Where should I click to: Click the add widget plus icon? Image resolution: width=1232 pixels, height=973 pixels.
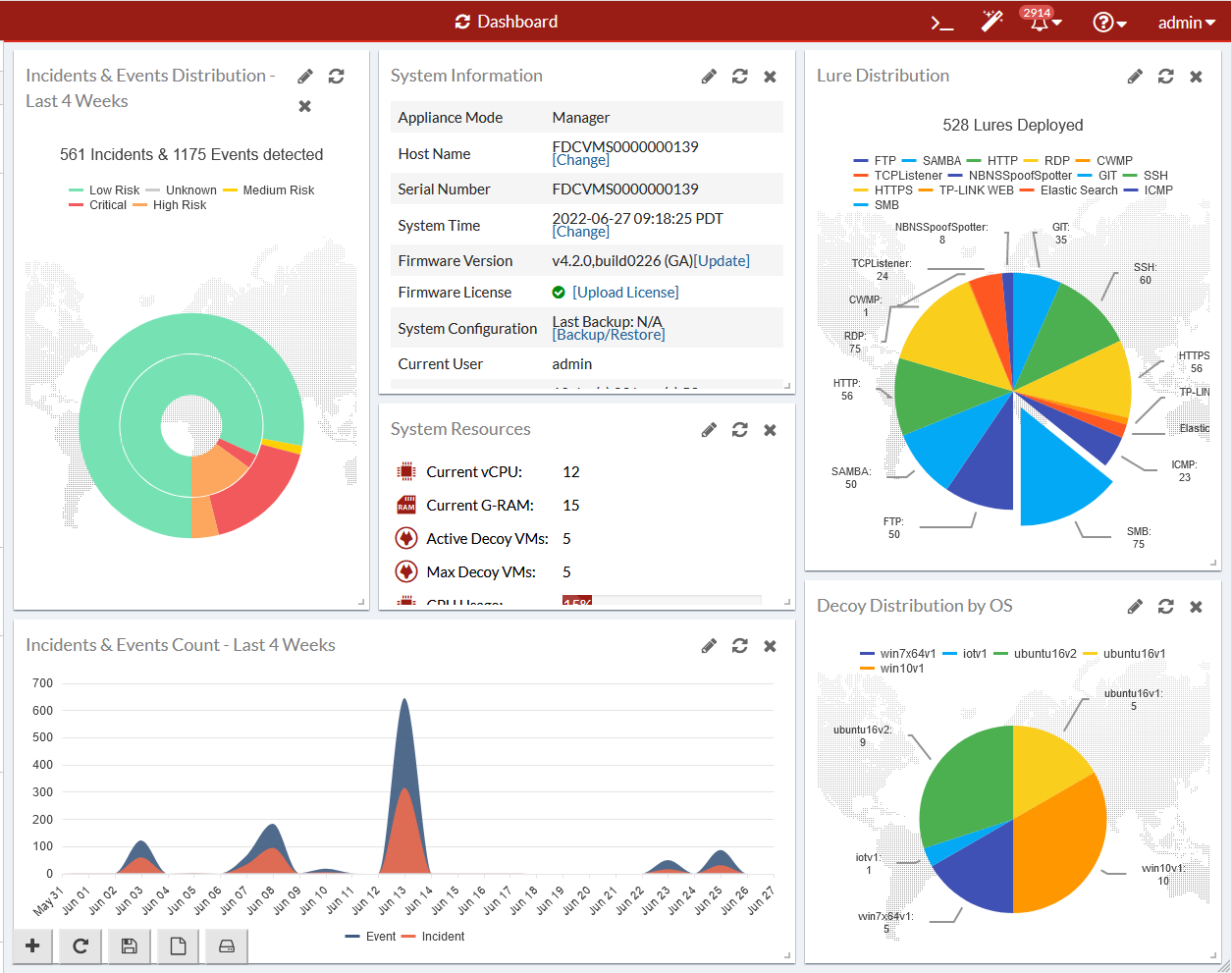click(x=30, y=946)
